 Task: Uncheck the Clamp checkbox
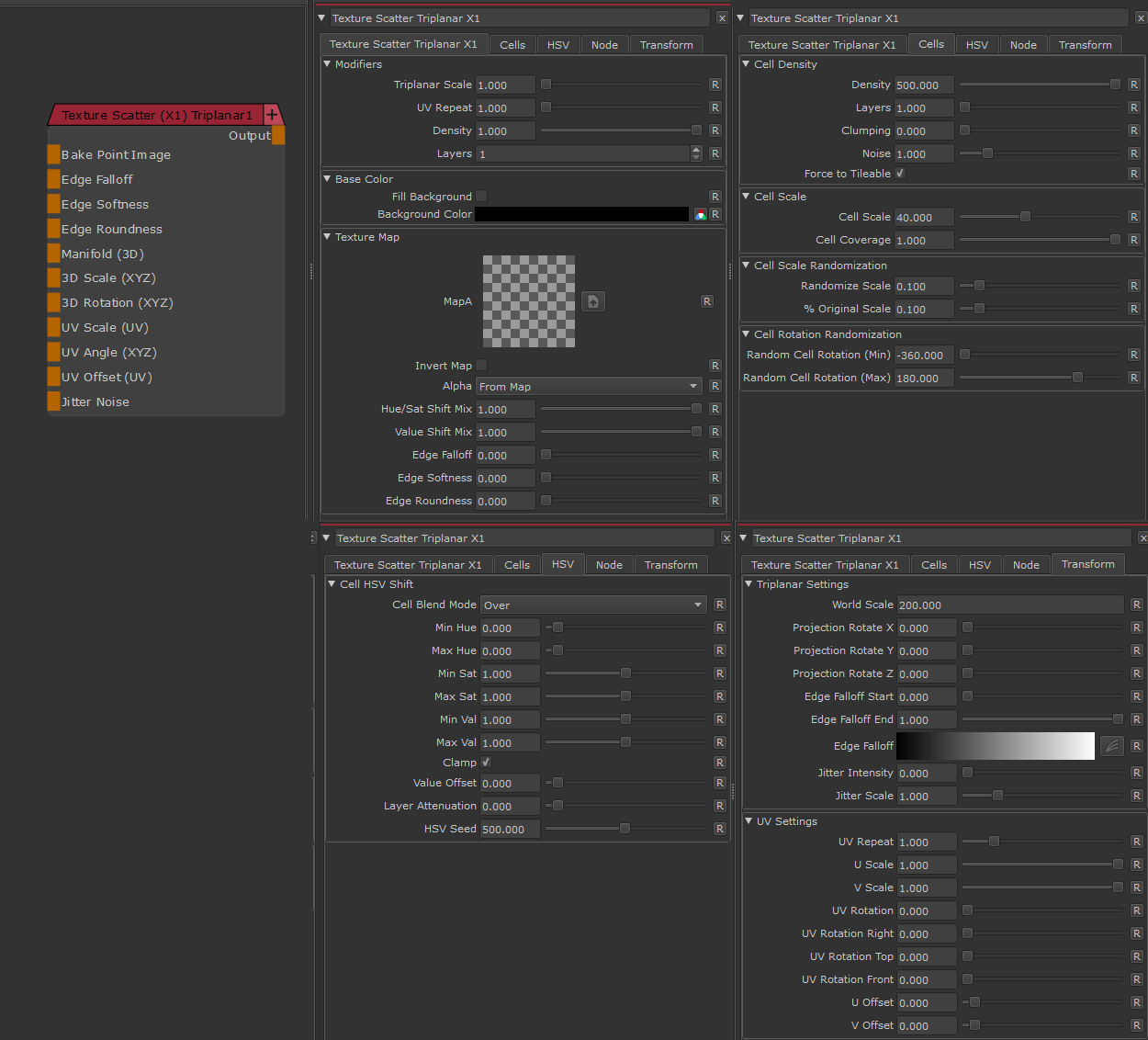tap(486, 763)
